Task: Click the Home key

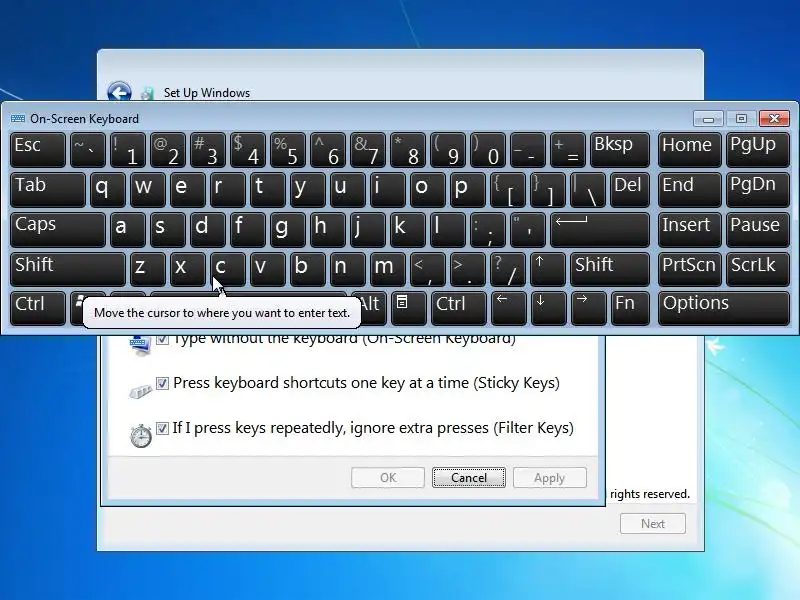Action: tap(689, 149)
